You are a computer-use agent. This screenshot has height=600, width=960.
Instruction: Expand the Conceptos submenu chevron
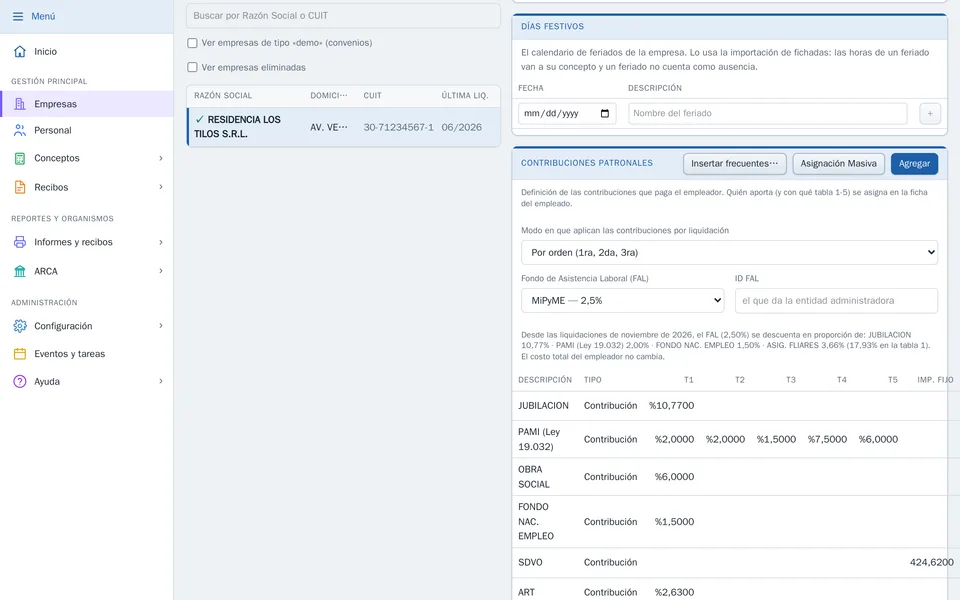coord(161,159)
